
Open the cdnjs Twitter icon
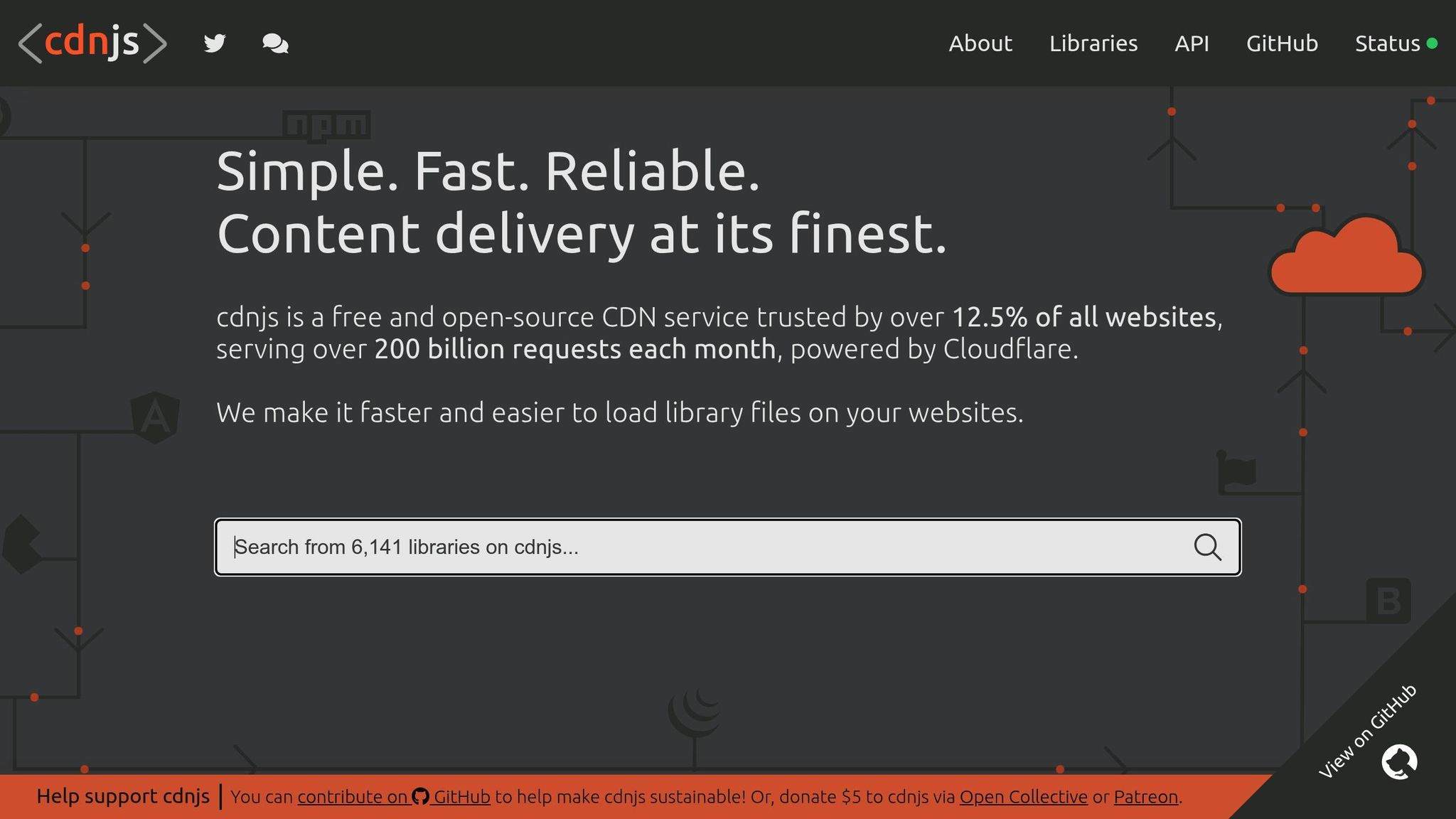[x=215, y=43]
